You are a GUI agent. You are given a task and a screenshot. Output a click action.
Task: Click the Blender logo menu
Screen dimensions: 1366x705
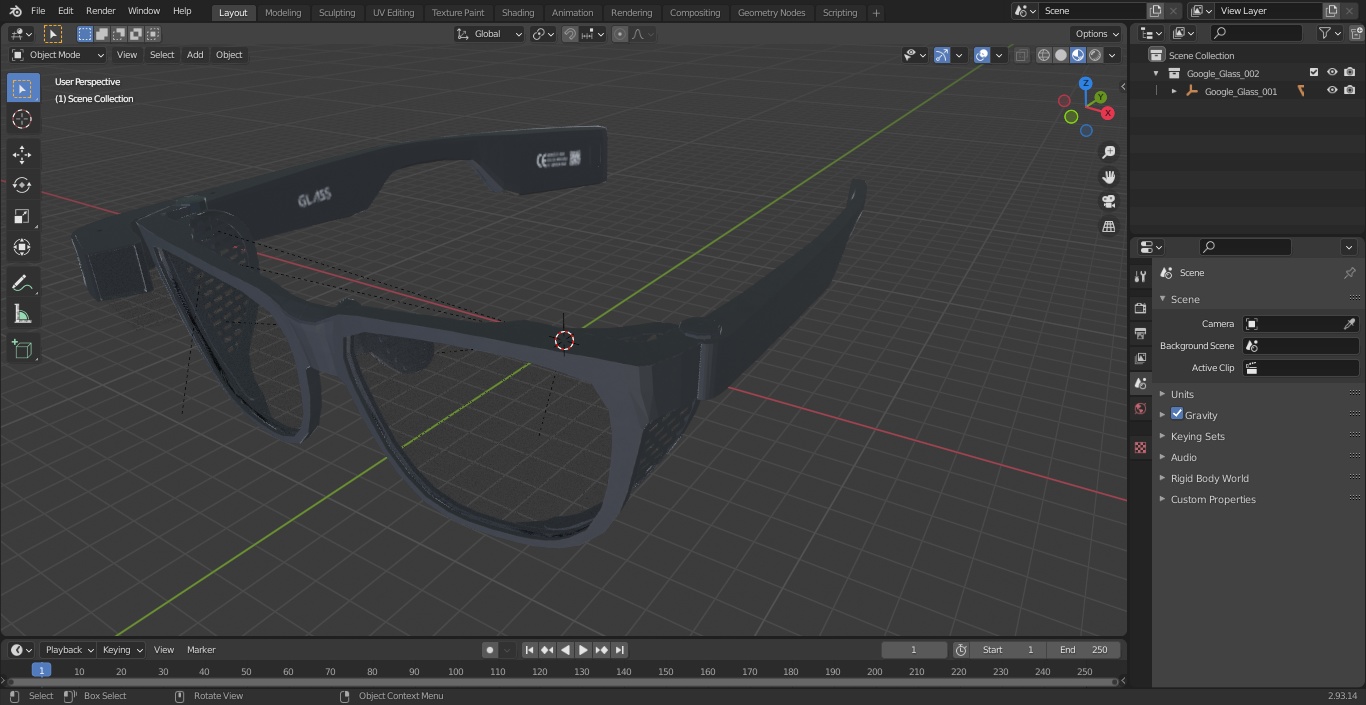[x=15, y=11]
